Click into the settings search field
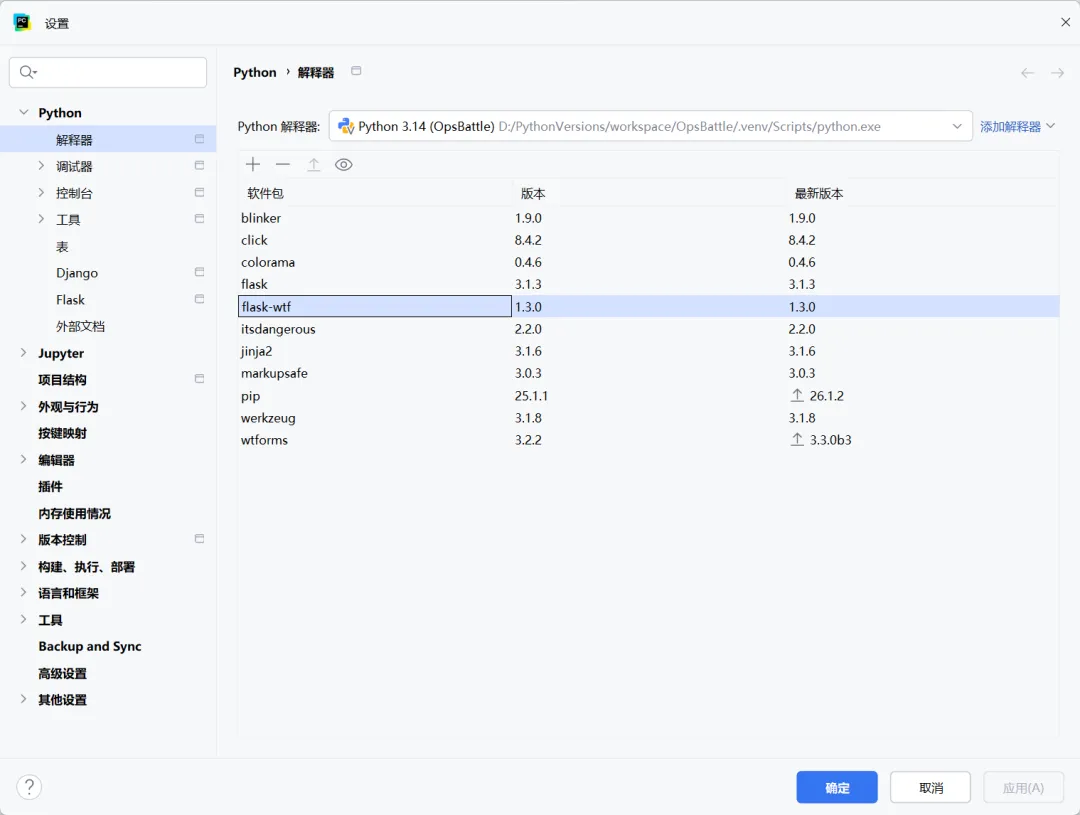The height and width of the screenshot is (815, 1080). click(x=108, y=72)
